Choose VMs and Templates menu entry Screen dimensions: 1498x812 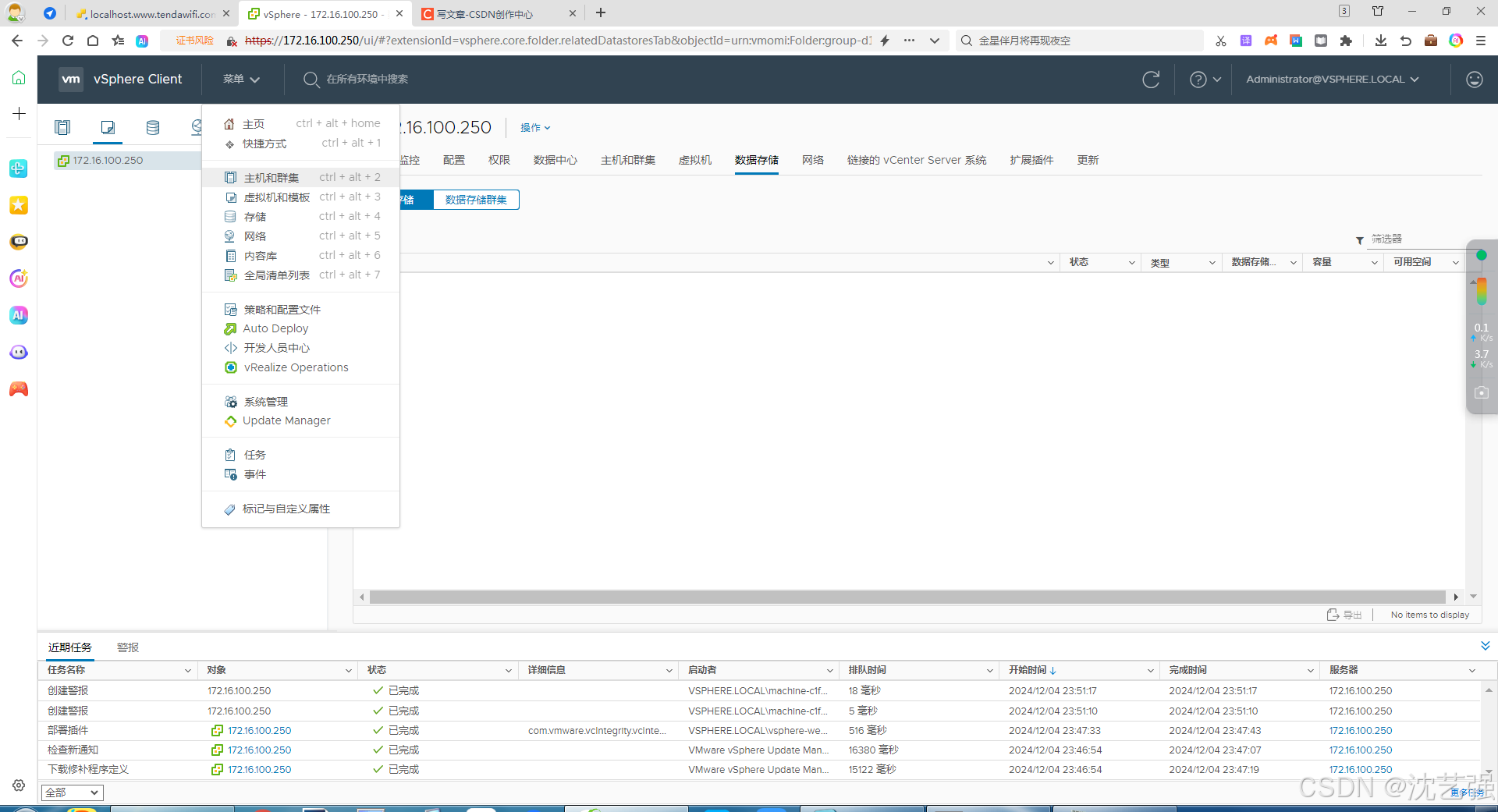tap(300, 197)
